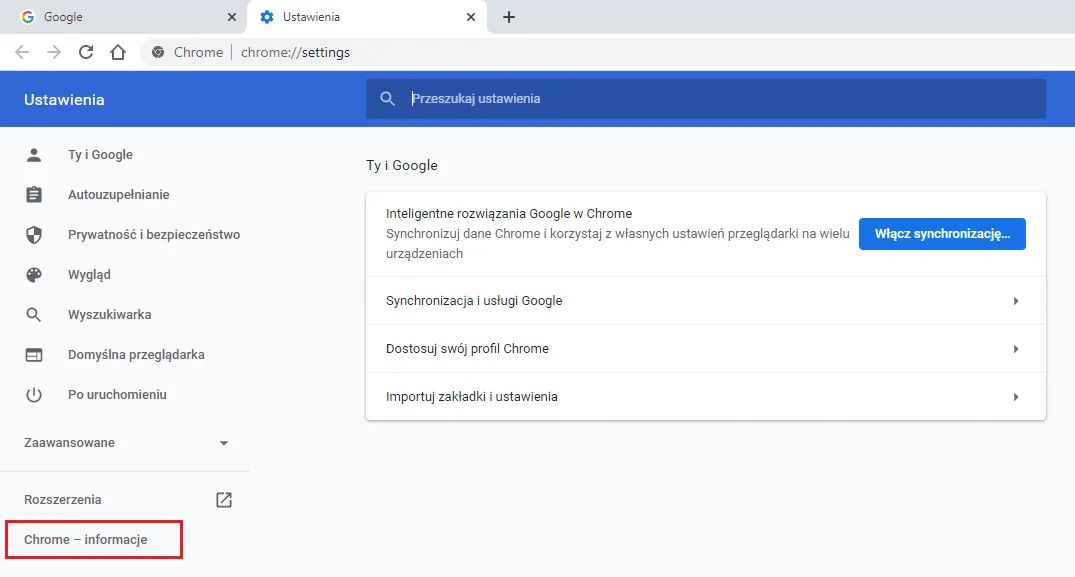The image size is (1075, 577).
Task: Click the browser forward arrow
Action: pyautogui.click(x=53, y=52)
